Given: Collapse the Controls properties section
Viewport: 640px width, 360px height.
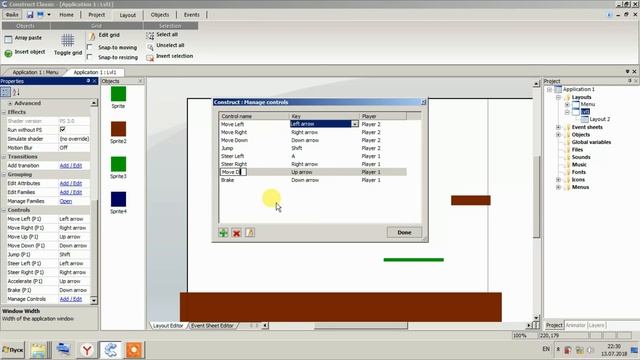Looking at the screenshot, I should pyautogui.click(x=4, y=210).
